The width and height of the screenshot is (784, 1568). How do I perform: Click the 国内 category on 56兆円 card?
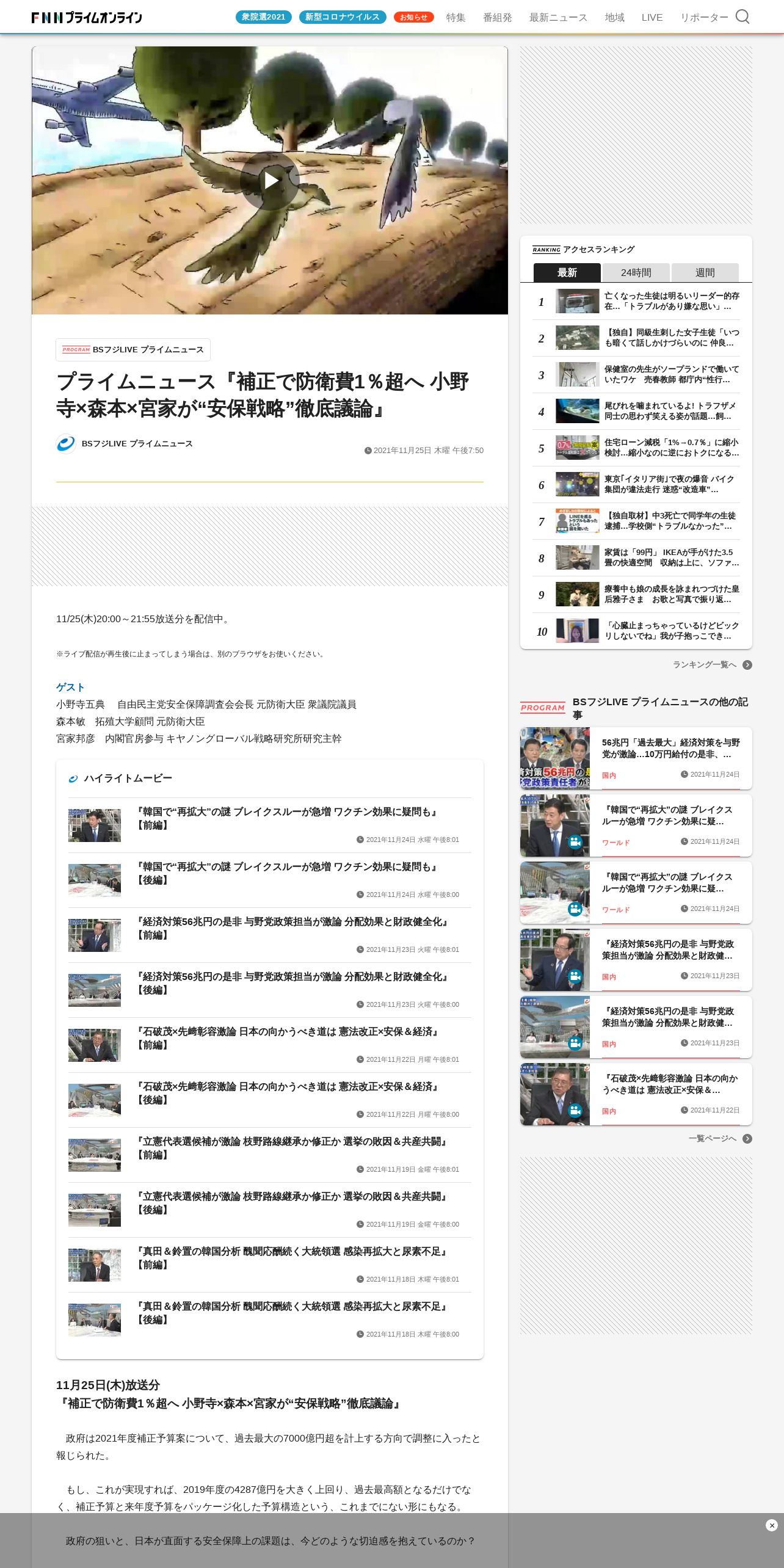pyautogui.click(x=609, y=775)
